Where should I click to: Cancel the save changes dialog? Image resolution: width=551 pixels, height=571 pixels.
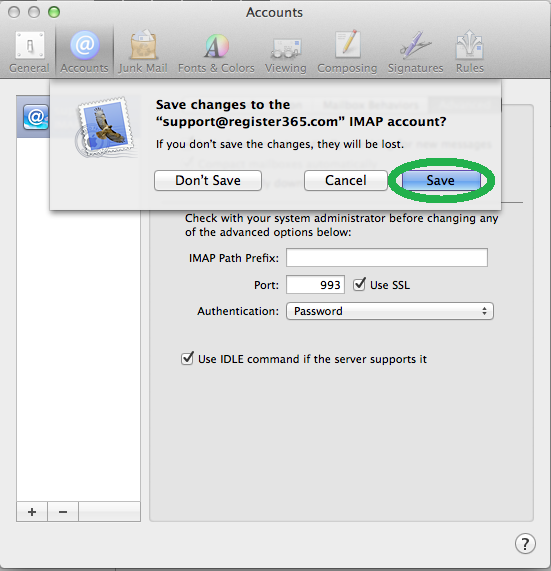346,180
